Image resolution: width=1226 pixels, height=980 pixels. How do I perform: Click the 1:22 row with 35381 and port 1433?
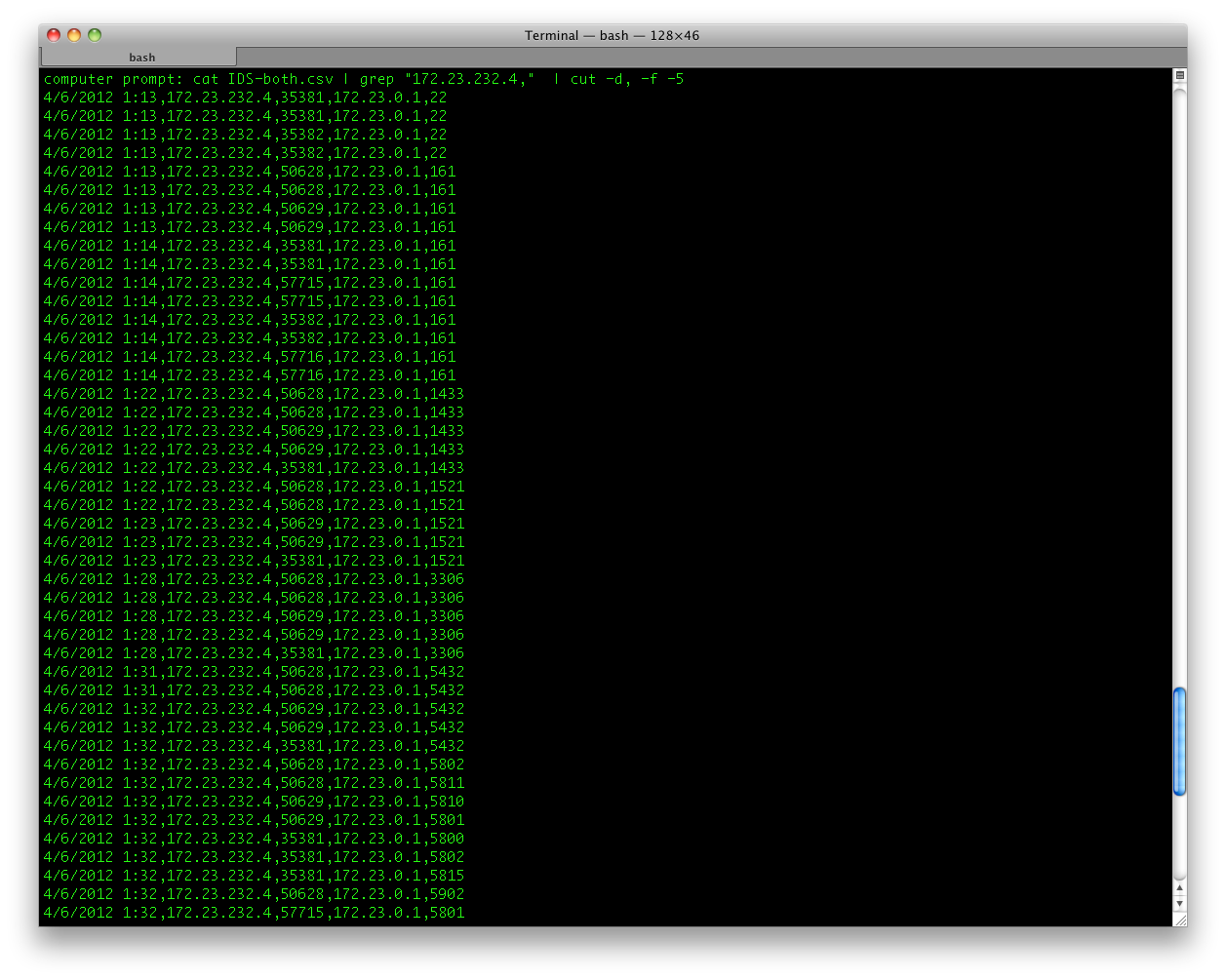click(254, 468)
